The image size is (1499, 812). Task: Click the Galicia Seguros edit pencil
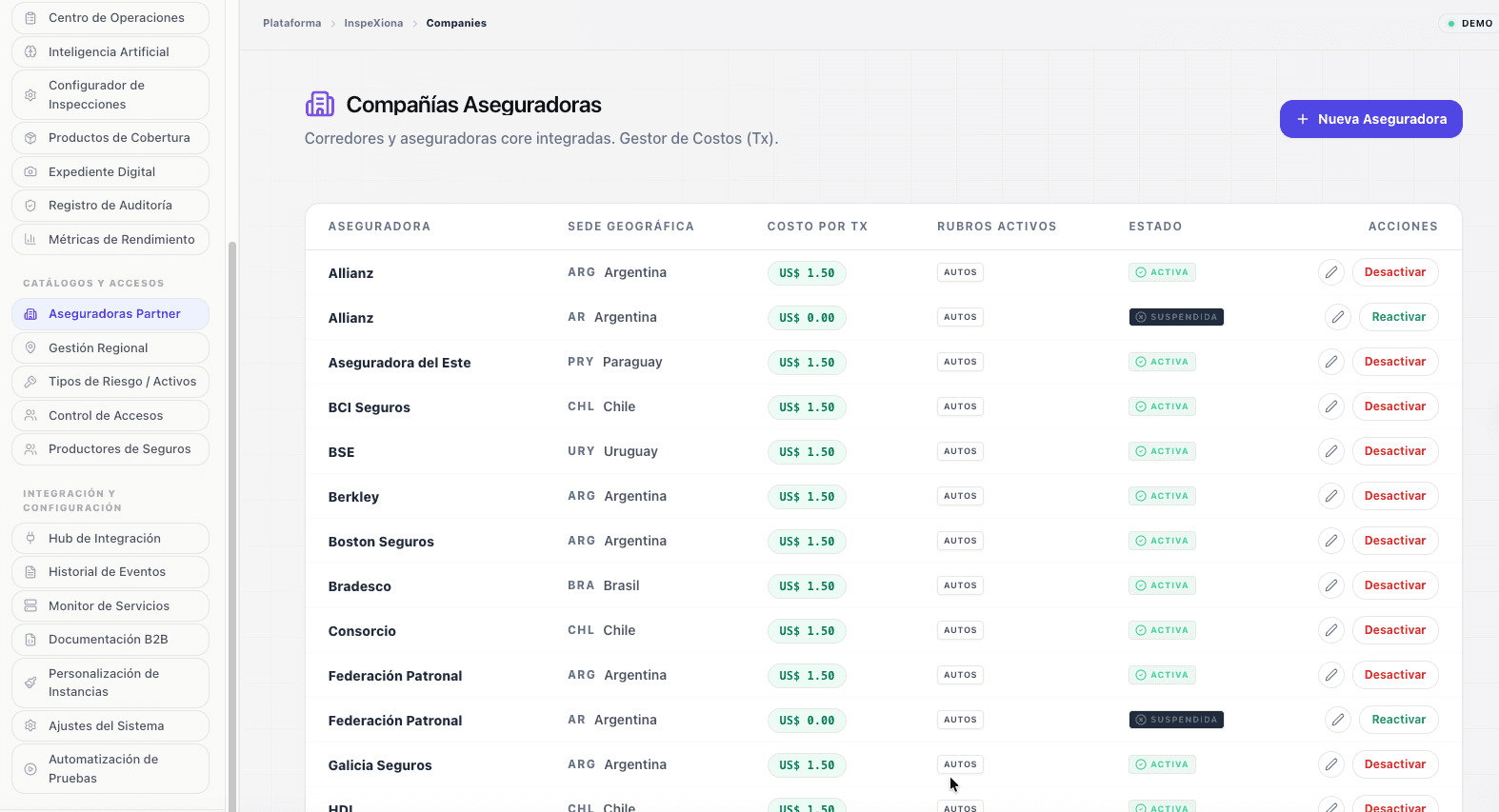pyautogui.click(x=1331, y=764)
